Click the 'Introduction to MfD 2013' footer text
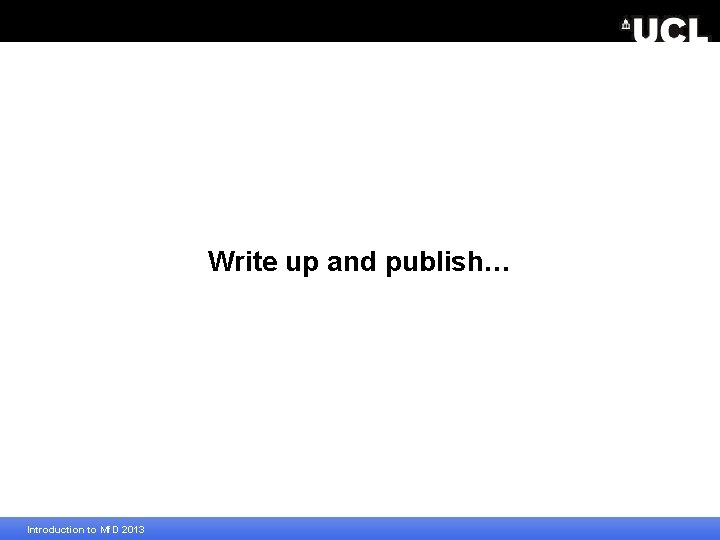720x540 pixels. 86,529
